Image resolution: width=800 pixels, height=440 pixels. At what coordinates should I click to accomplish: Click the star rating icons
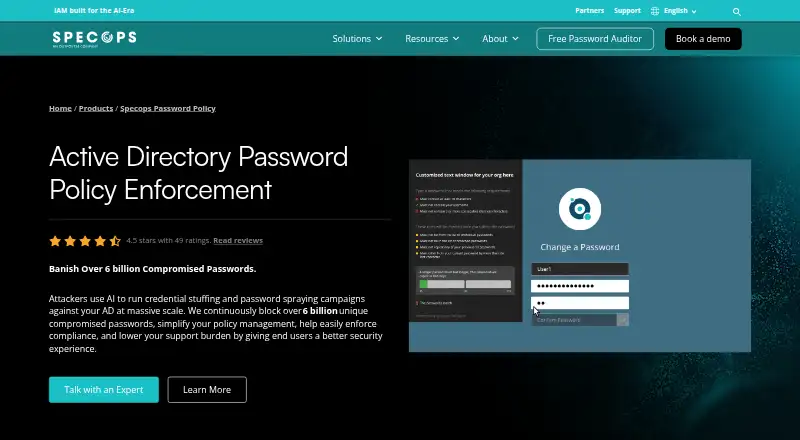pyautogui.click(x=85, y=241)
